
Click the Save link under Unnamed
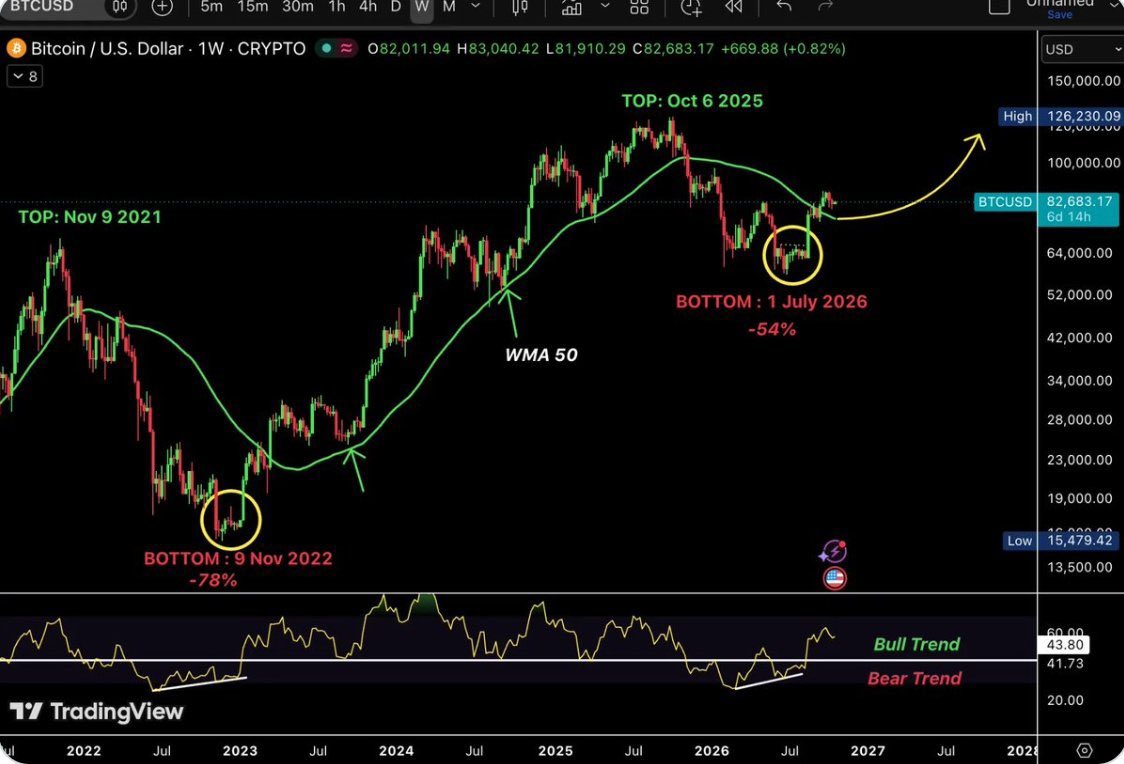(1059, 14)
